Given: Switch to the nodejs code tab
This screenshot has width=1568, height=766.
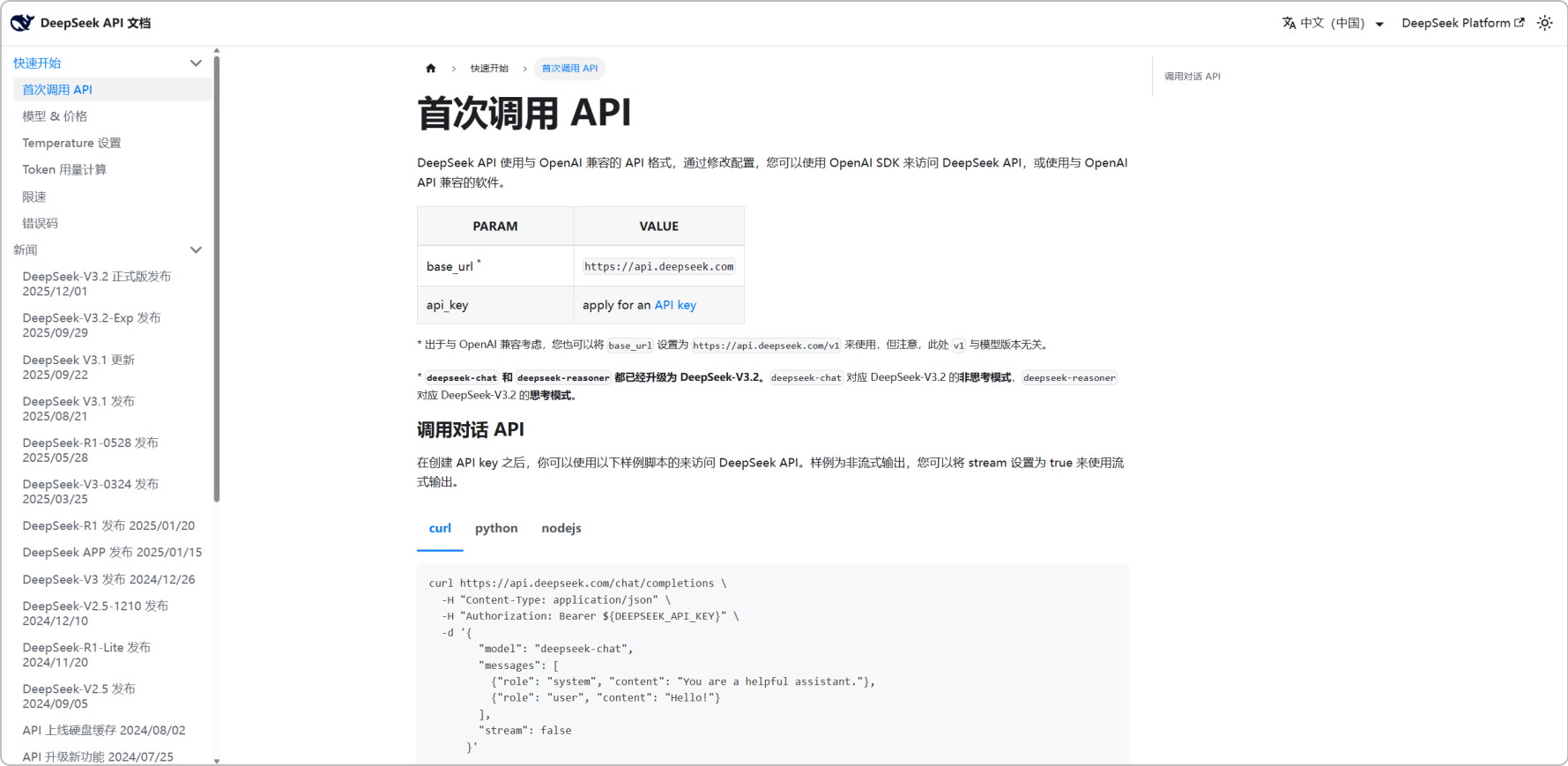Looking at the screenshot, I should 561,529.
